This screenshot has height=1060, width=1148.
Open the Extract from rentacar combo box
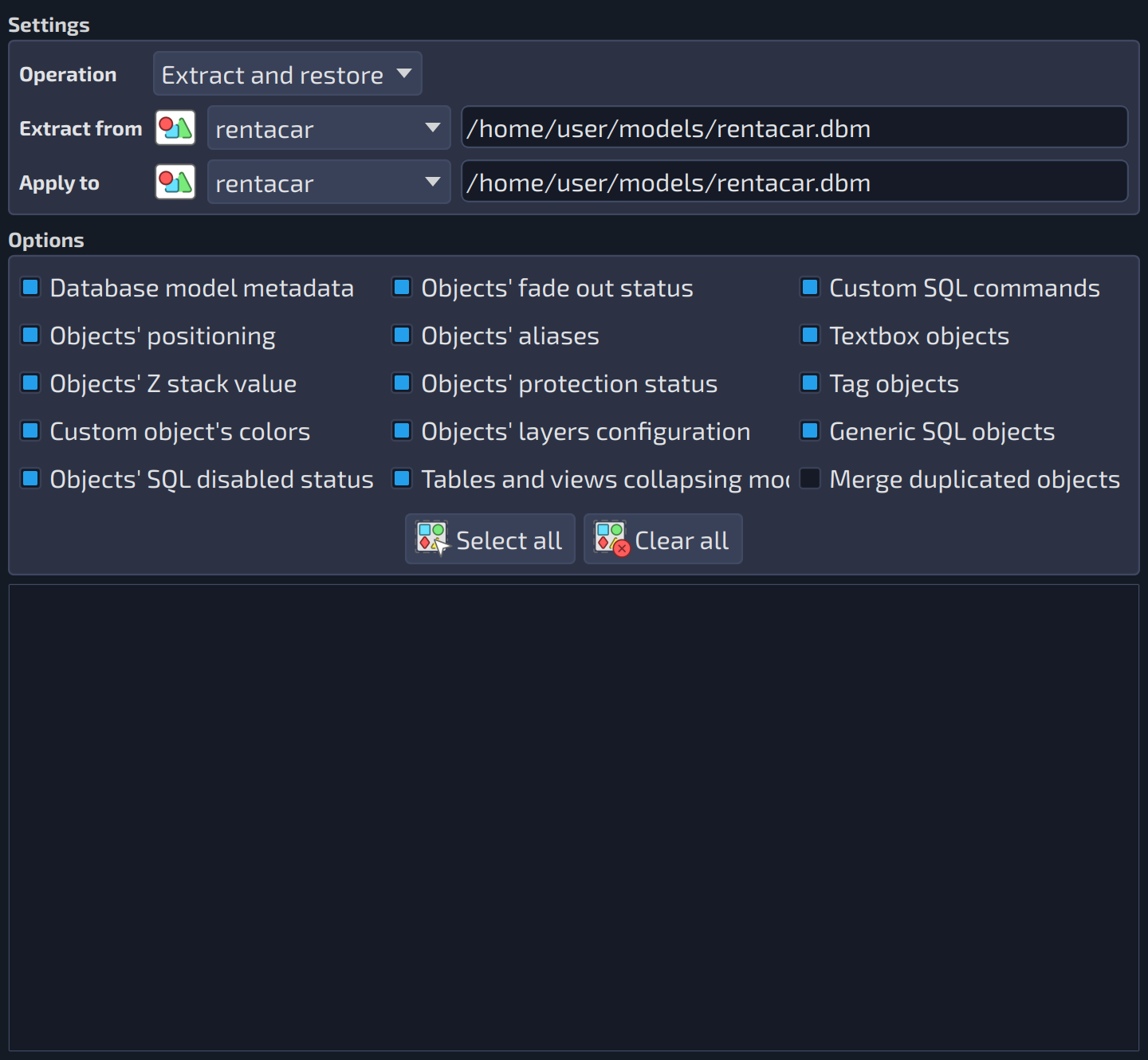pos(329,128)
